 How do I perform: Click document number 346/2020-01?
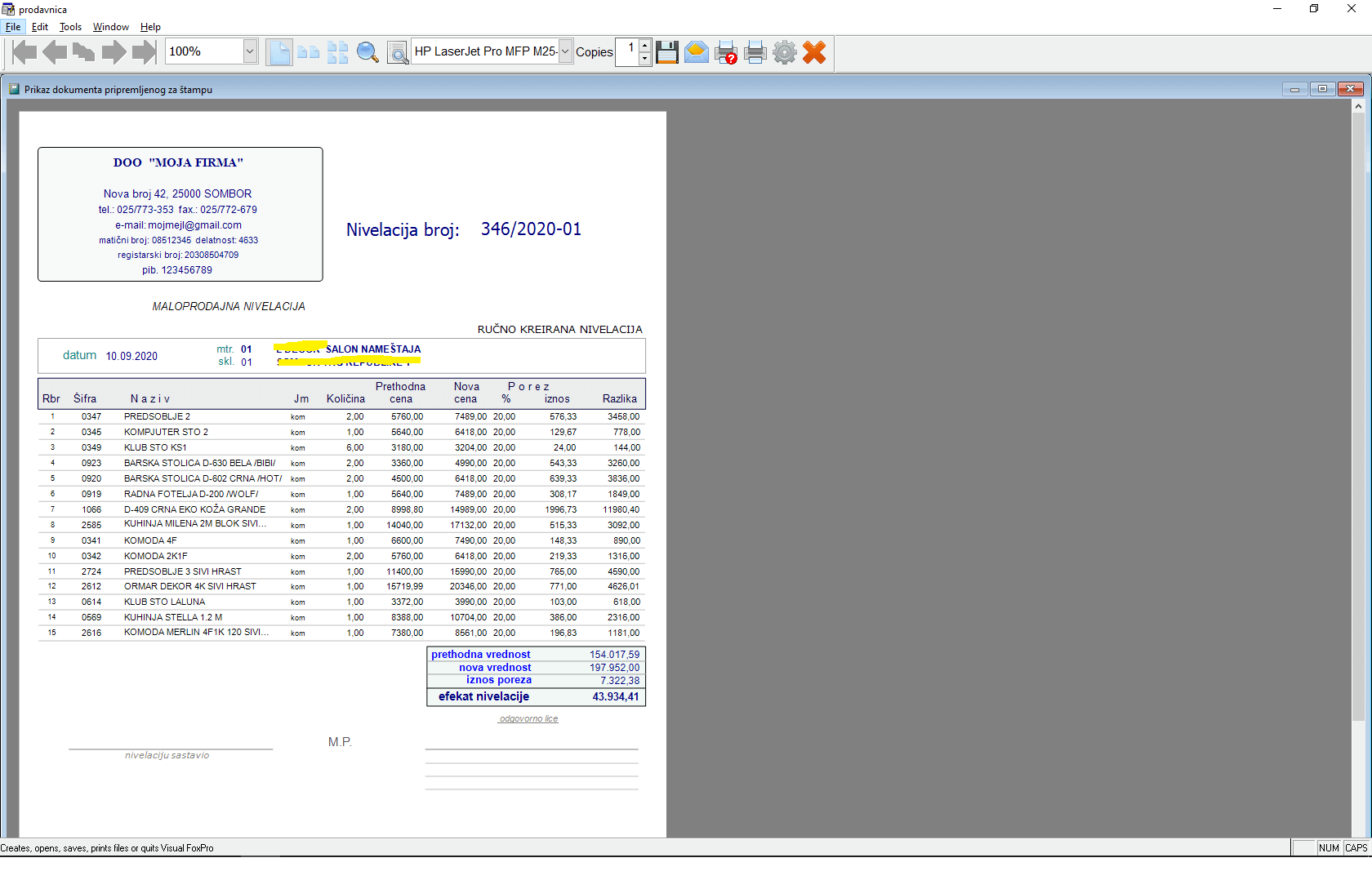coord(531,229)
